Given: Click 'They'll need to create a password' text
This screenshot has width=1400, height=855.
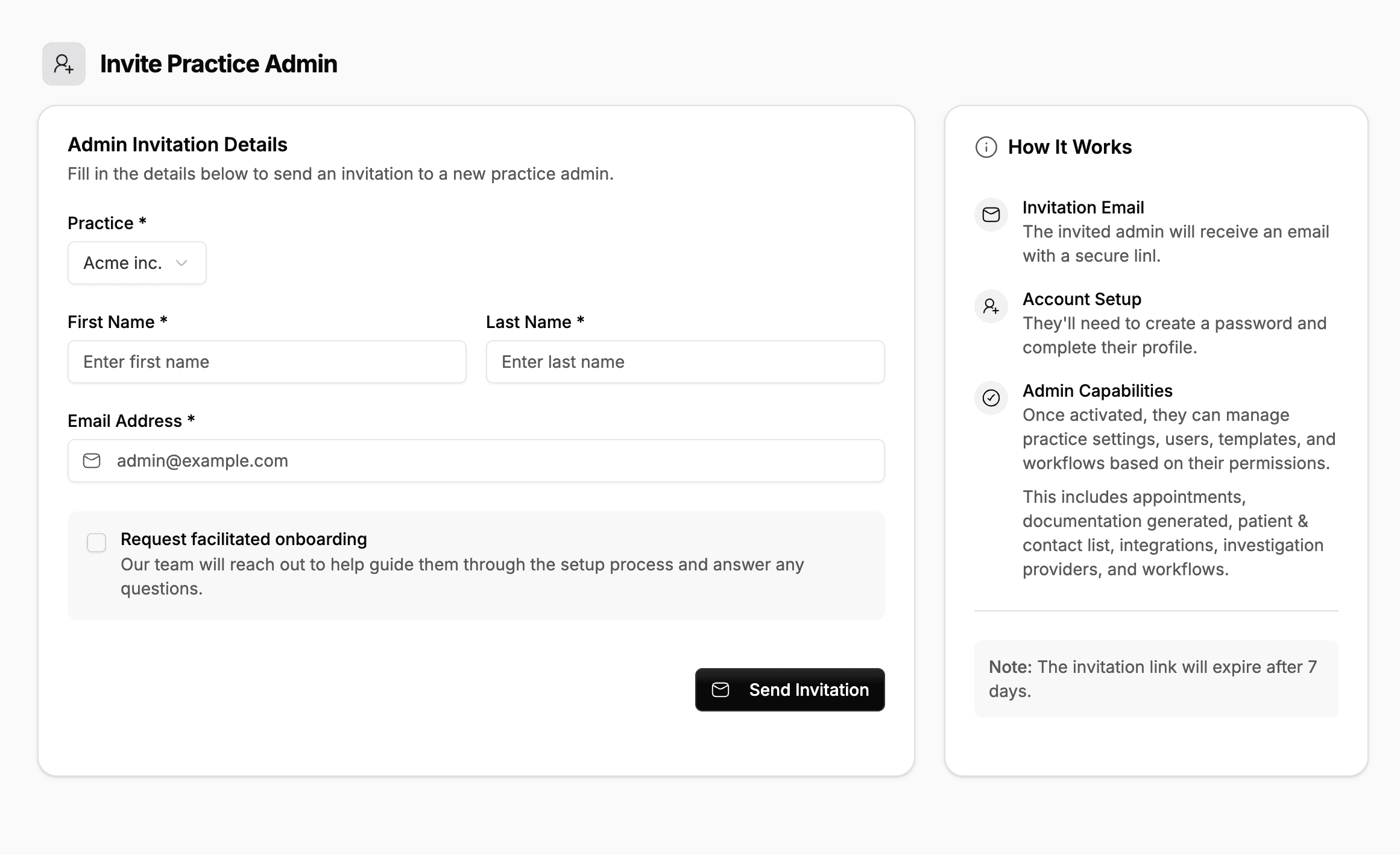Looking at the screenshot, I should point(1175,335).
